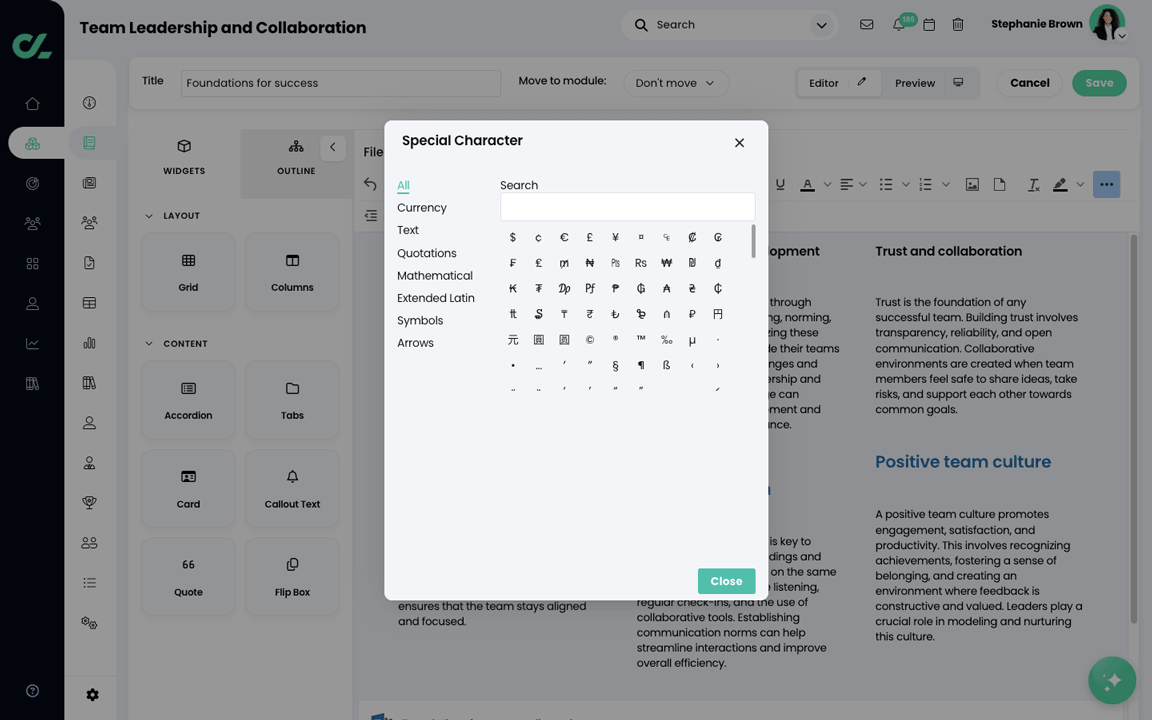Open the Widgets panel tab
1152x720 pixels.
point(184,156)
